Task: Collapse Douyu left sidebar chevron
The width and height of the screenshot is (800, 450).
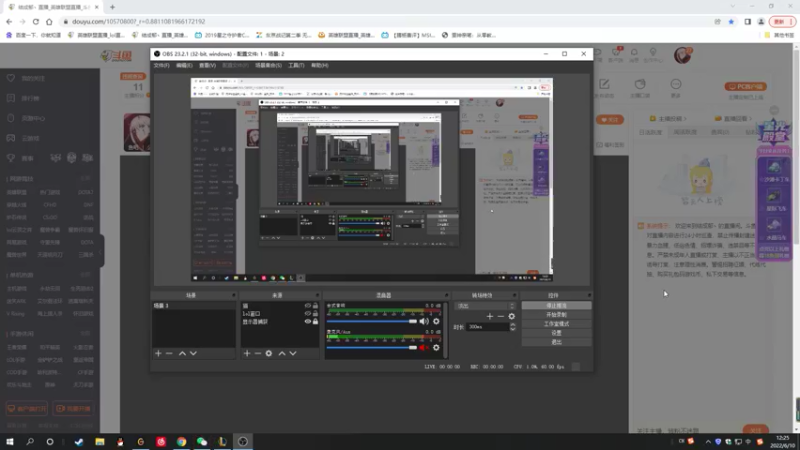Action: click(102, 251)
